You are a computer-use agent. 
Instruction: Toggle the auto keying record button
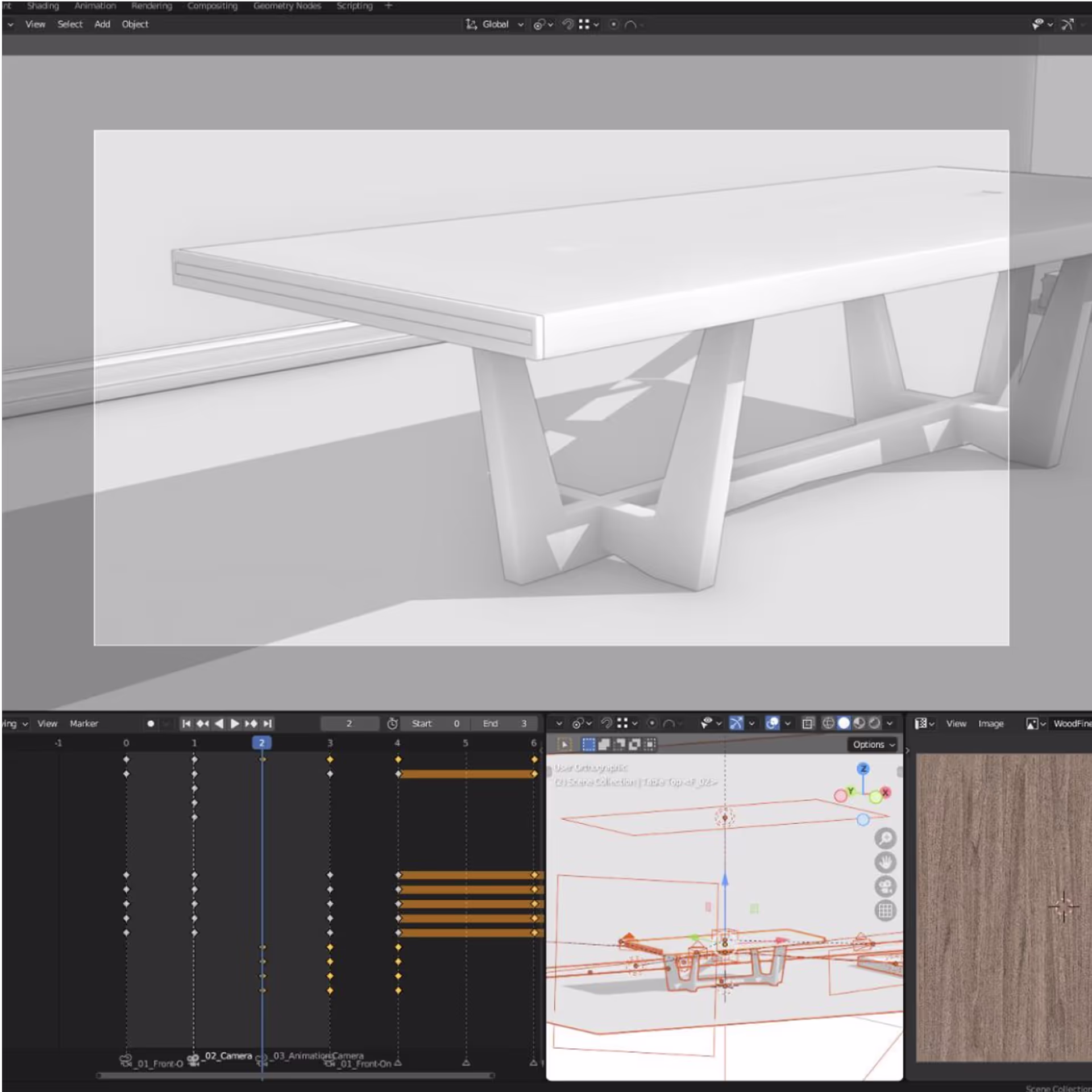click(x=151, y=724)
